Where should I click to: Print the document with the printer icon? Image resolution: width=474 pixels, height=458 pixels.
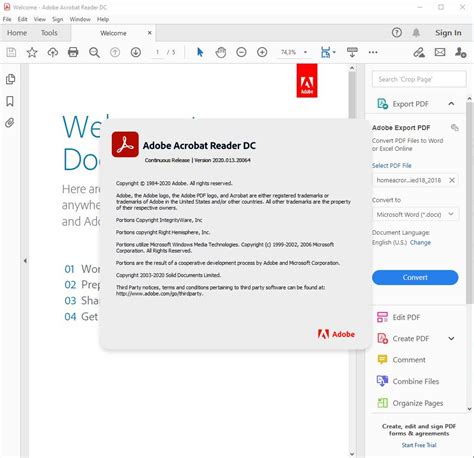click(x=73, y=52)
